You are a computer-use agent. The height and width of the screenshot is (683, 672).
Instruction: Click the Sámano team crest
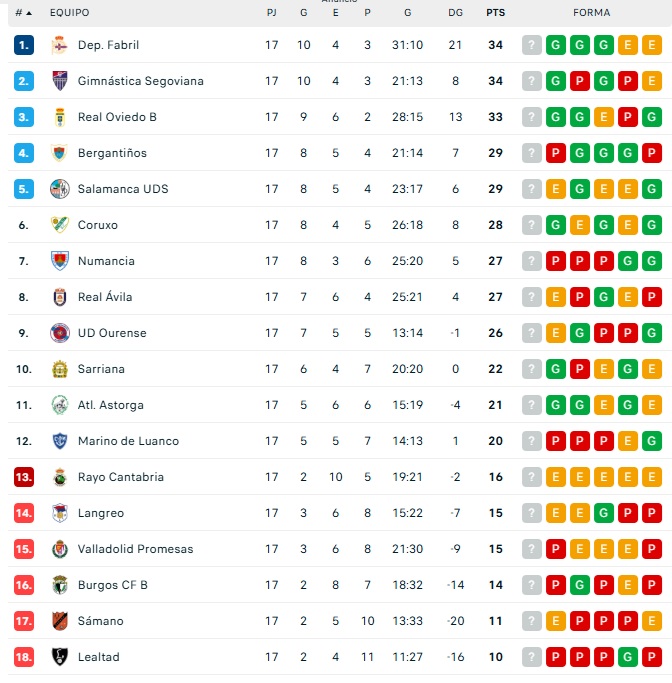click(x=59, y=621)
